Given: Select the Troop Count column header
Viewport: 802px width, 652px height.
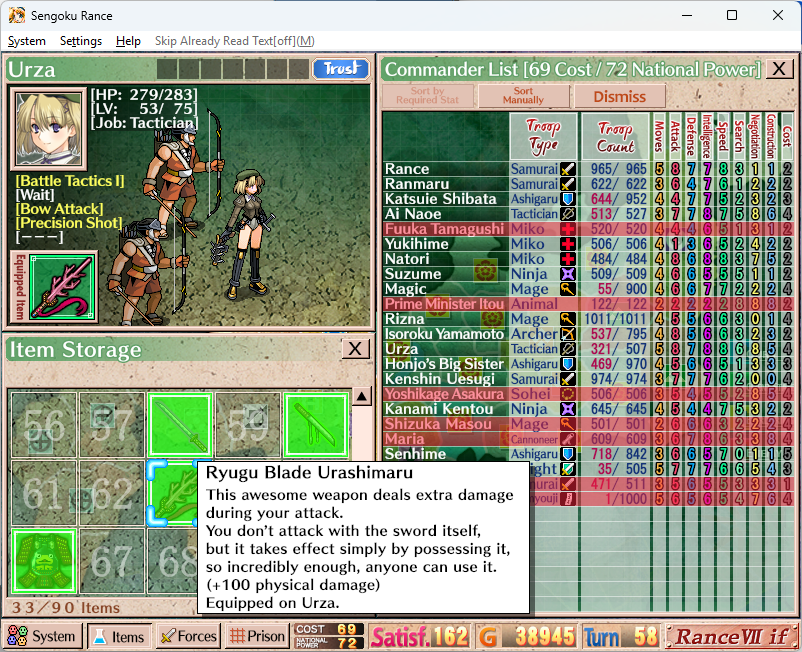Looking at the screenshot, I should click(x=616, y=136).
